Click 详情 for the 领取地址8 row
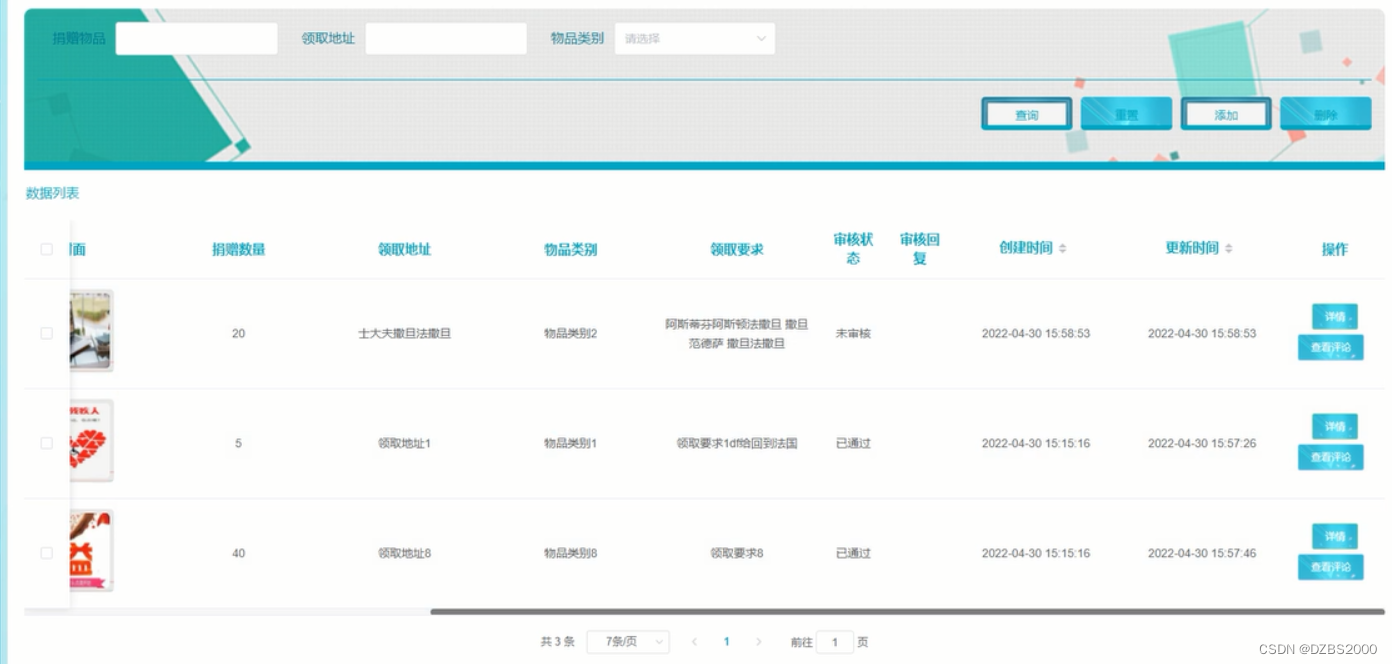Screen dimensions: 1392x664 (1335, 536)
